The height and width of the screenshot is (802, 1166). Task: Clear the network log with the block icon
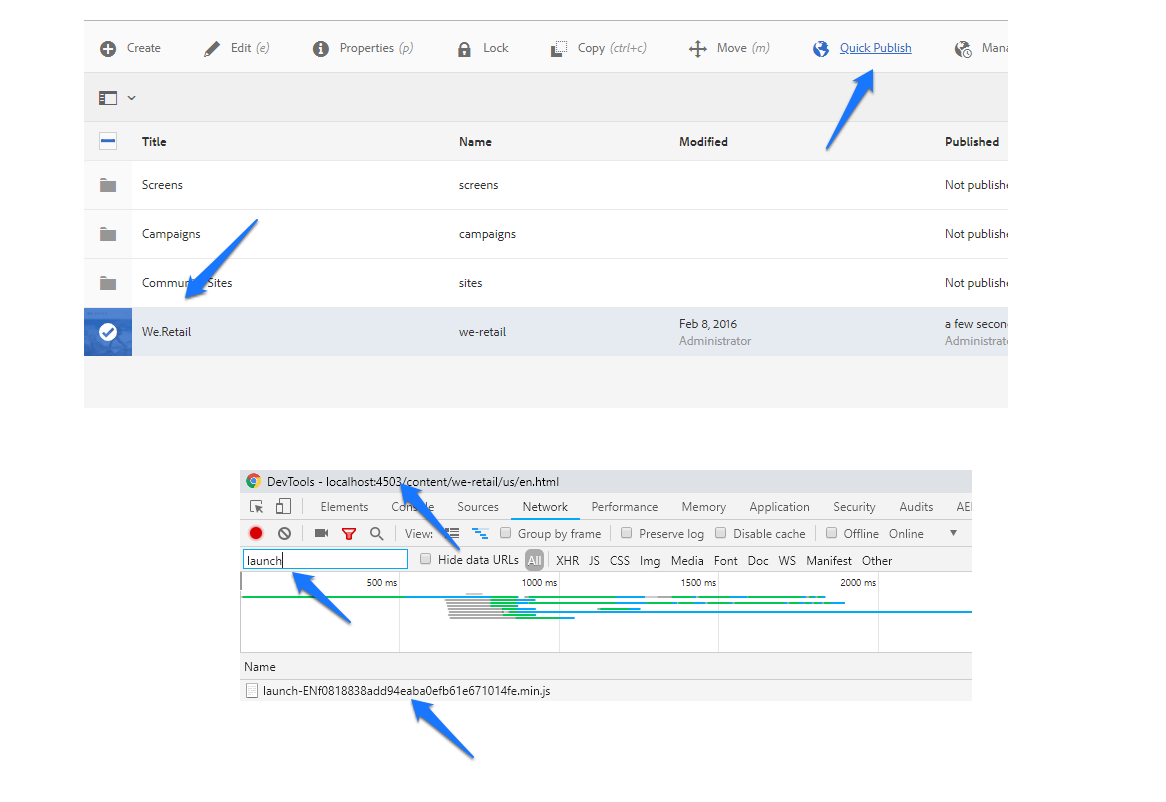pos(284,533)
